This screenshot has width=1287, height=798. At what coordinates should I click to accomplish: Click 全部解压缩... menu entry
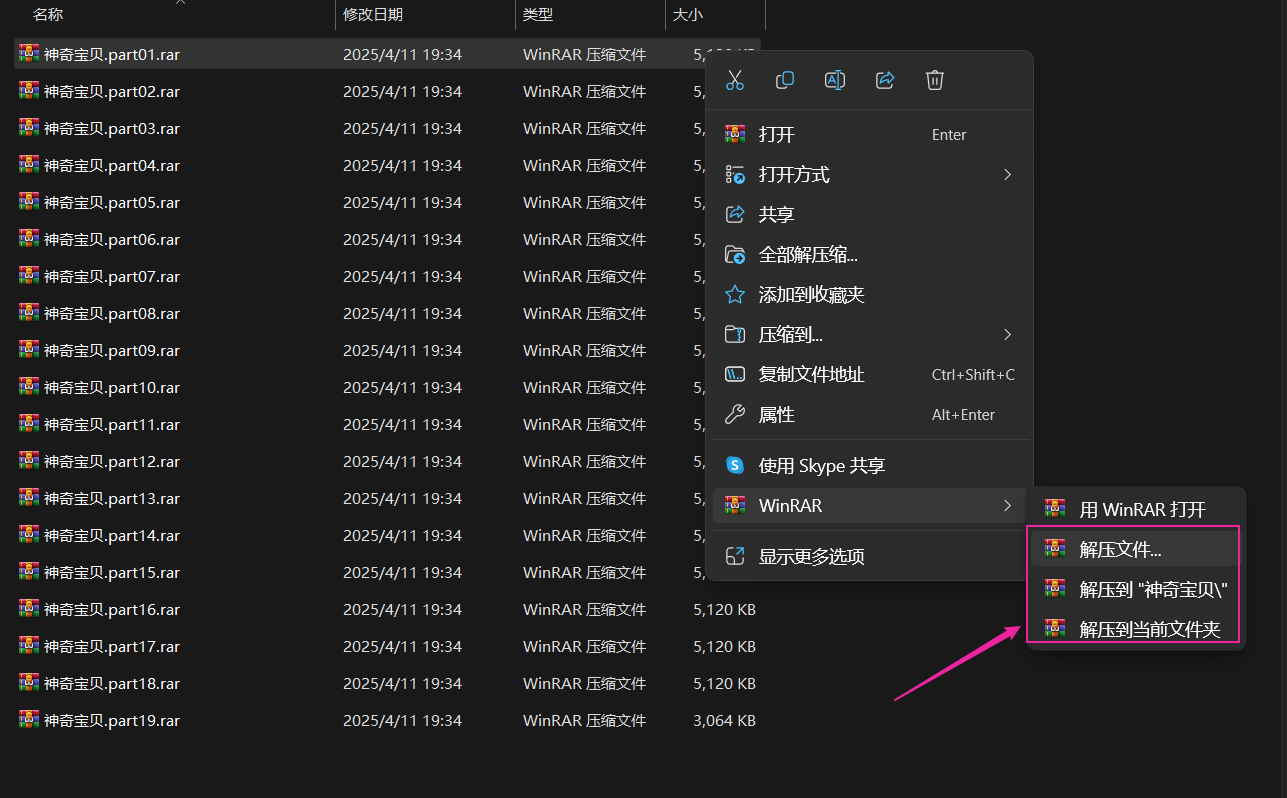(x=808, y=254)
